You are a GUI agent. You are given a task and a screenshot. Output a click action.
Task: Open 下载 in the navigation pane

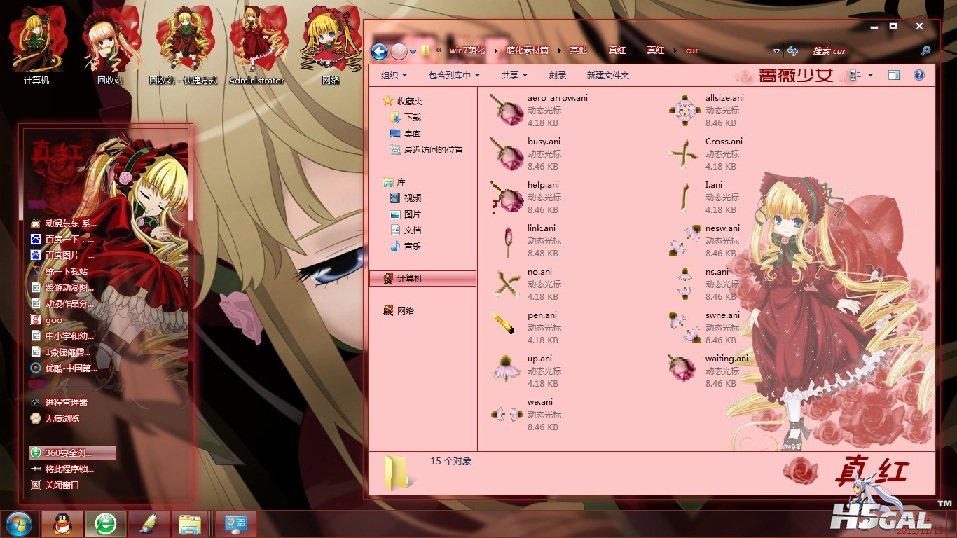(x=405, y=117)
